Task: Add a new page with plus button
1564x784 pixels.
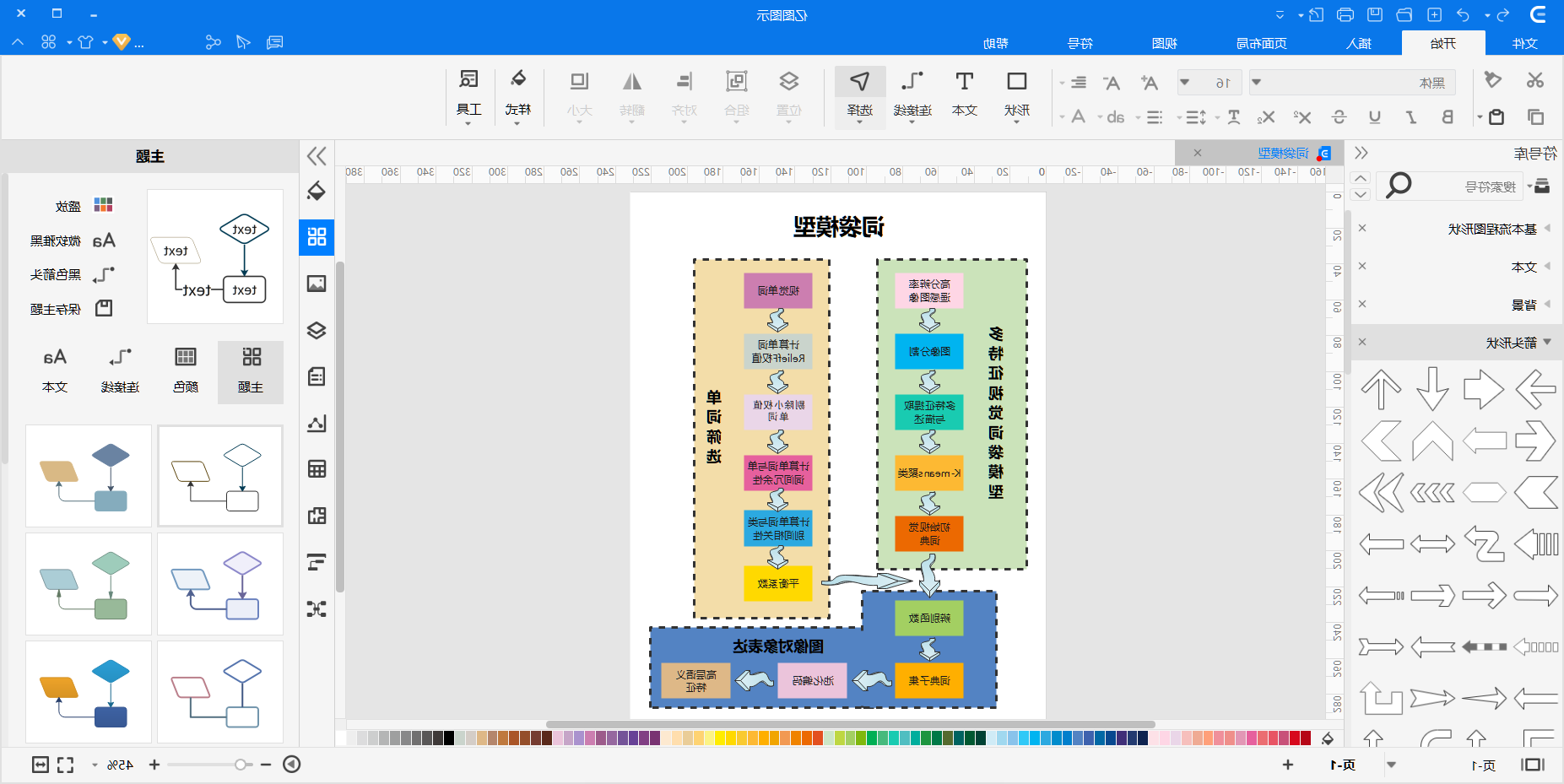Action: click(1288, 765)
